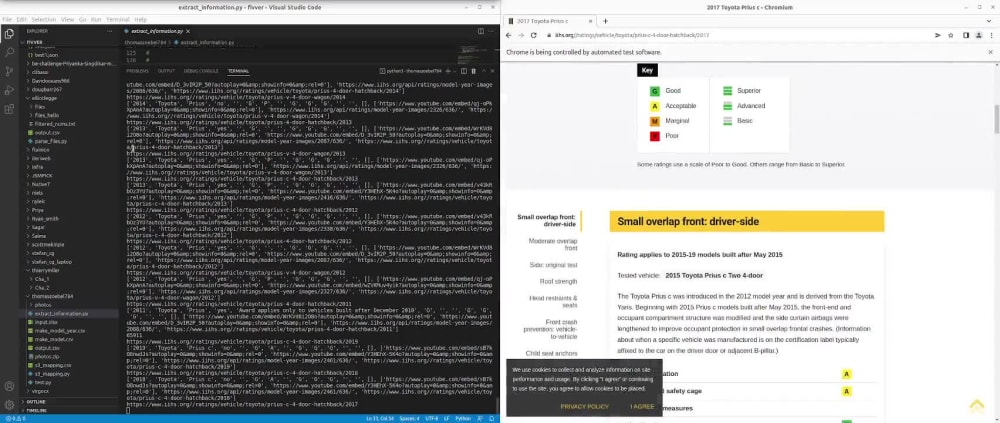Click I AGREE on cookie notice
This screenshot has height=423, width=1000.
tap(642, 406)
